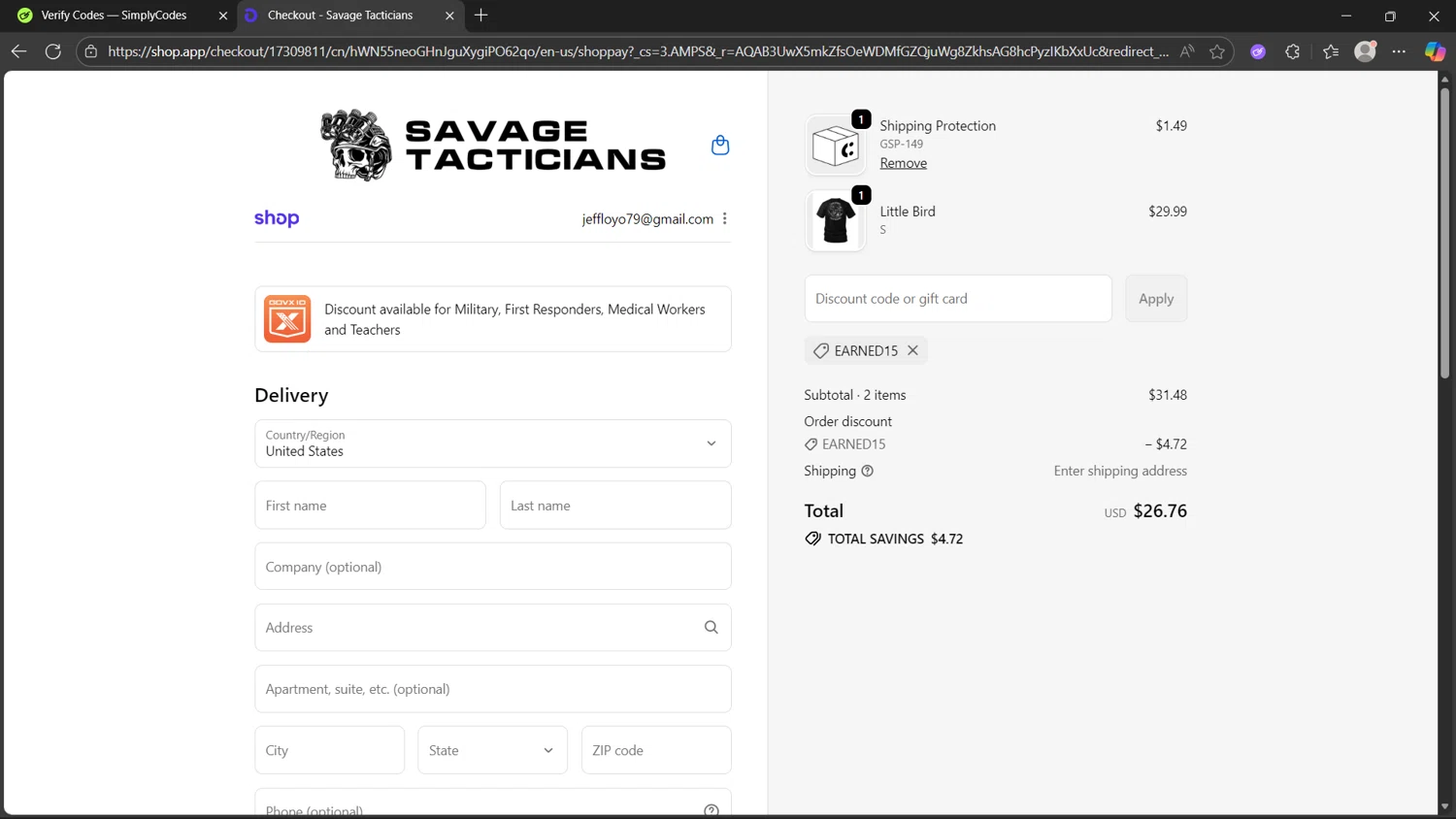Viewport: 1456px width, 819px height.
Task: Open the Copilot sidebar icon
Action: click(x=1435, y=51)
